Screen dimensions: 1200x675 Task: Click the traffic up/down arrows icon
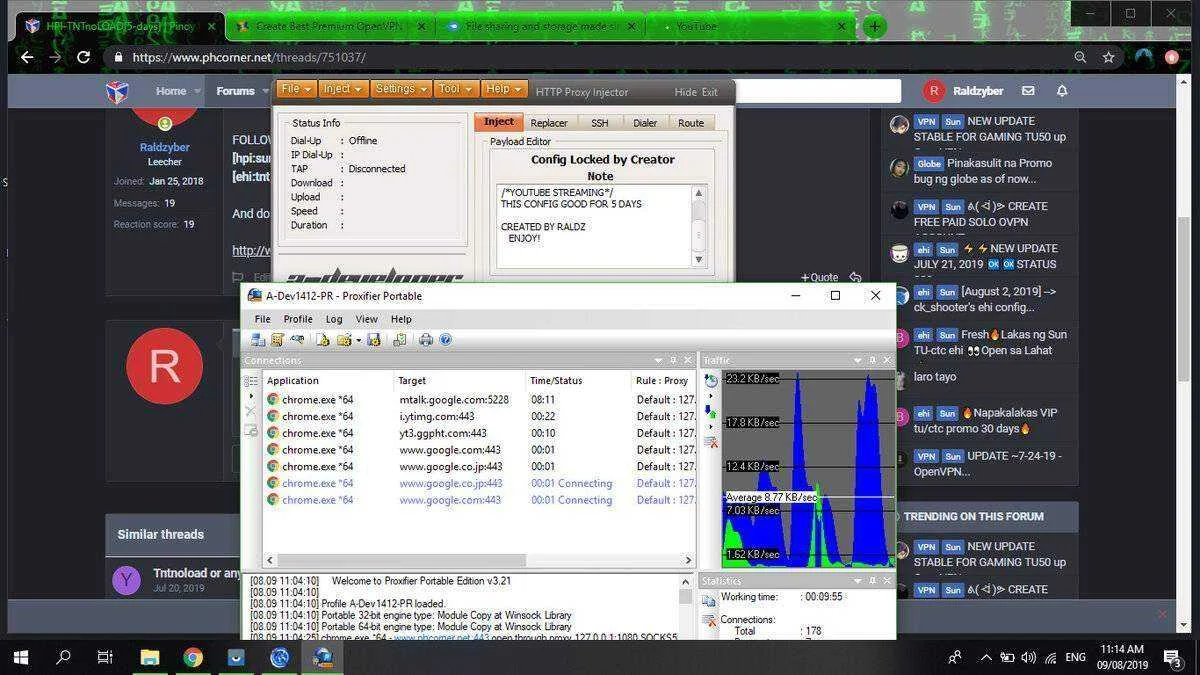[711, 410]
